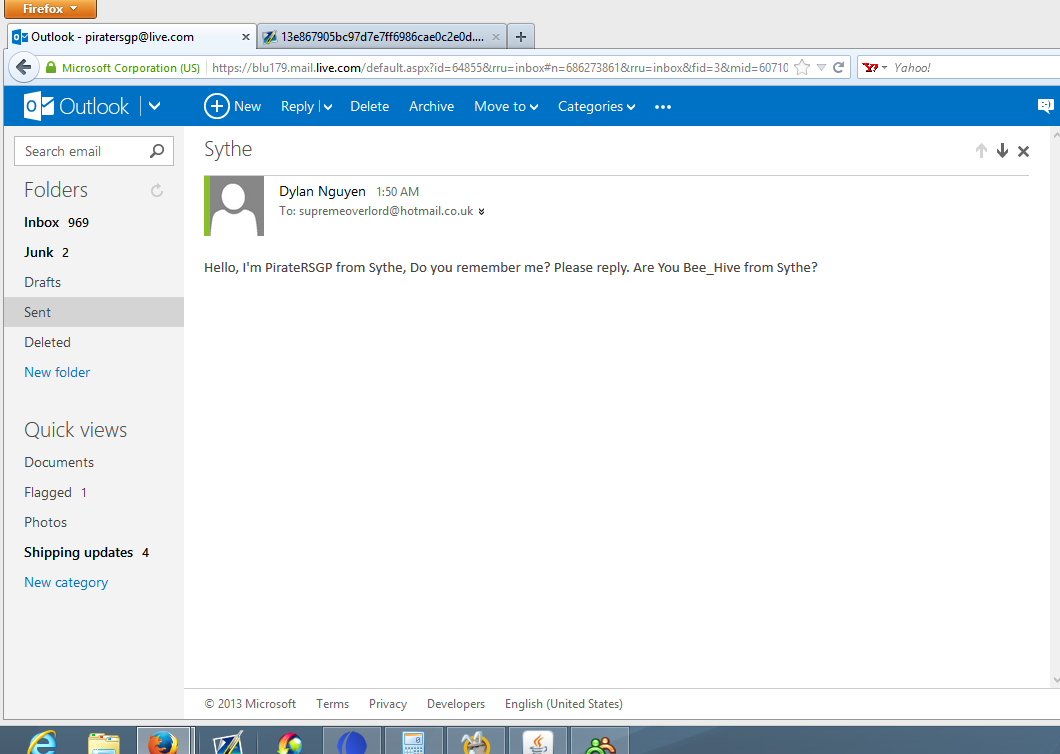Open Documents quick view
Image resolution: width=1060 pixels, height=754 pixels.
(59, 463)
